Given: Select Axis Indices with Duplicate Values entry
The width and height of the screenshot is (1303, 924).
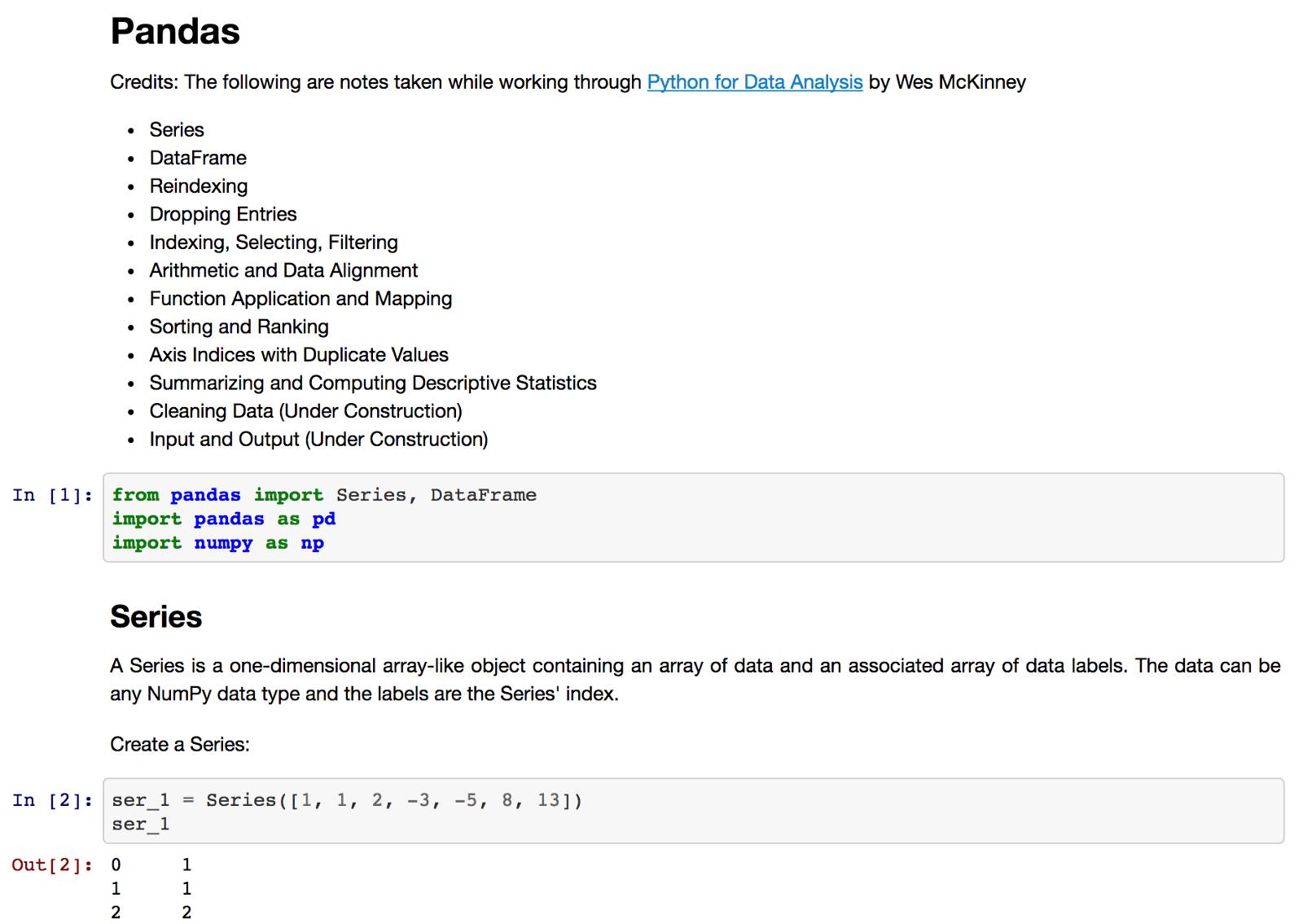Looking at the screenshot, I should [x=299, y=355].
